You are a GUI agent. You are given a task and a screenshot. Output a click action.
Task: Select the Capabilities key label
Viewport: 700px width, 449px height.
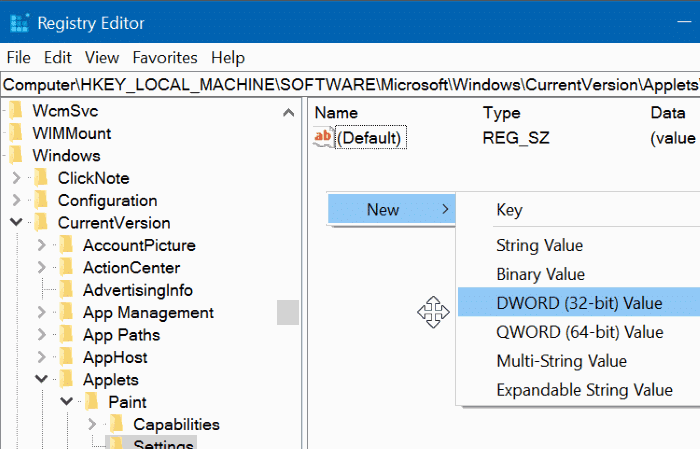point(176,424)
